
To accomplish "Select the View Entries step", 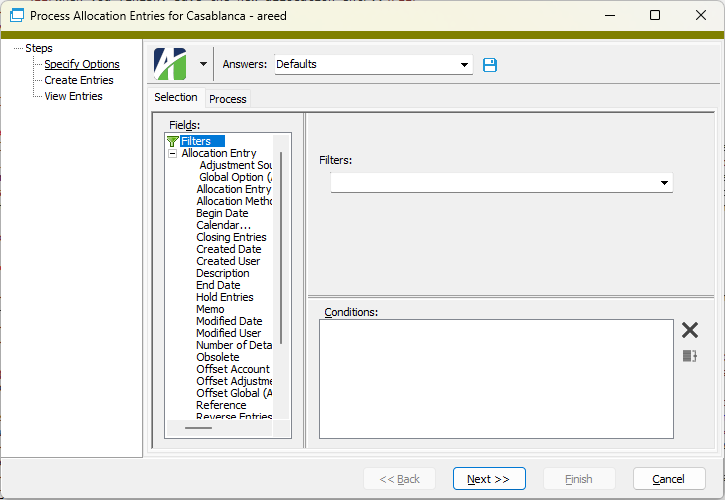I will point(73,96).
